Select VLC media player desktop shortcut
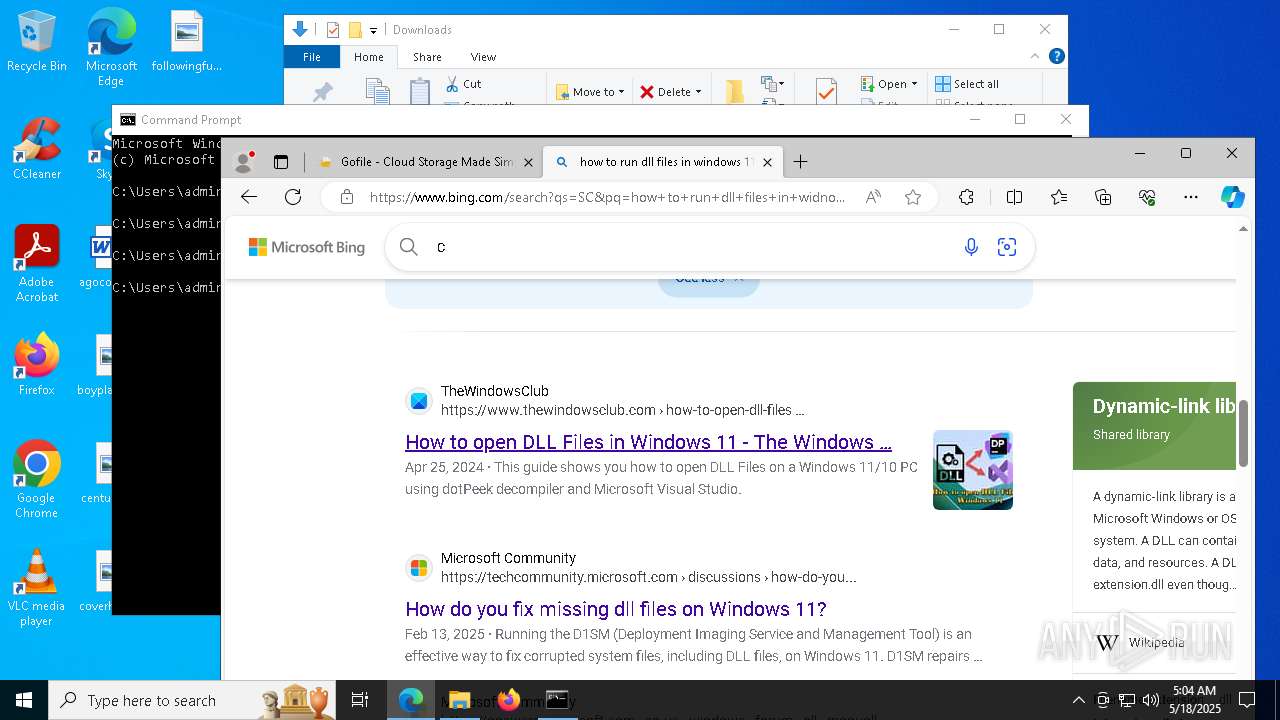 pos(36,588)
